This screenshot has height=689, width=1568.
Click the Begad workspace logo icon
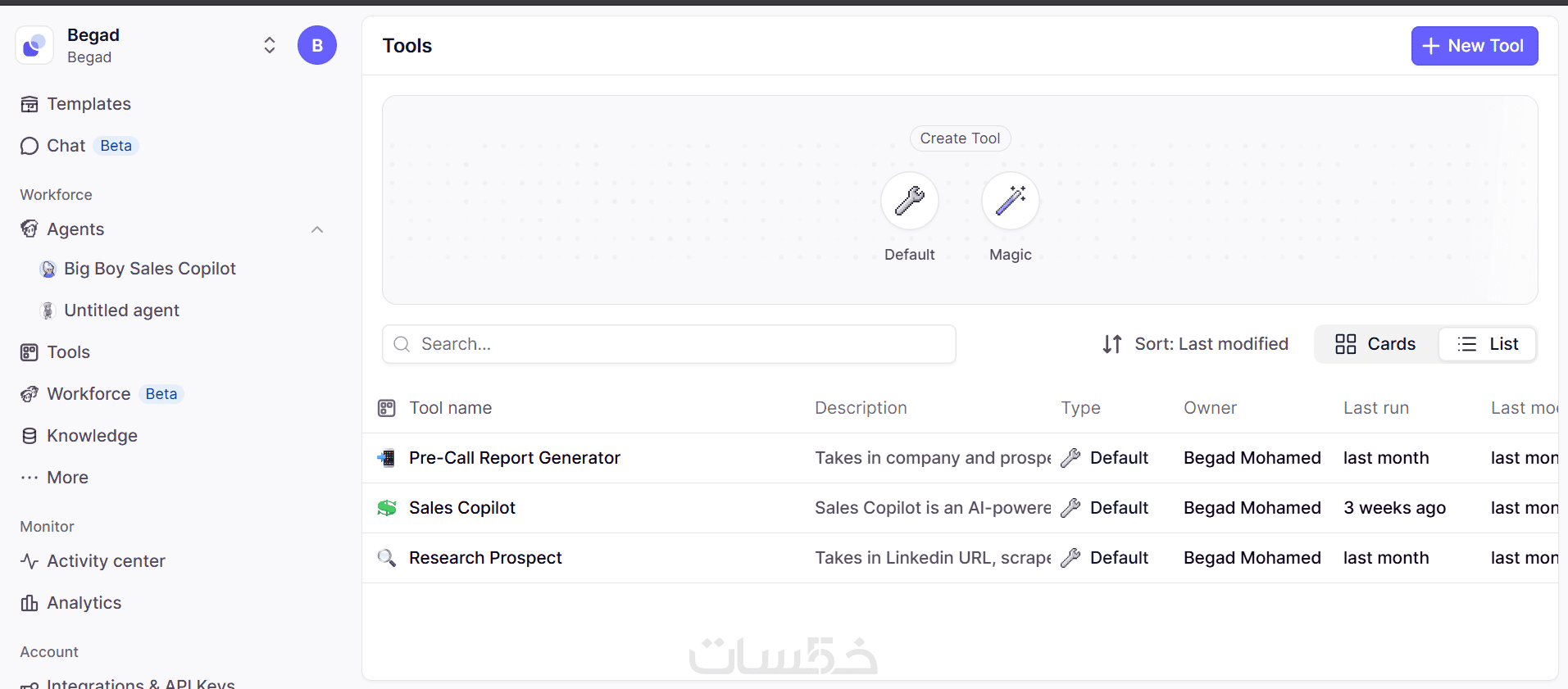coord(34,45)
